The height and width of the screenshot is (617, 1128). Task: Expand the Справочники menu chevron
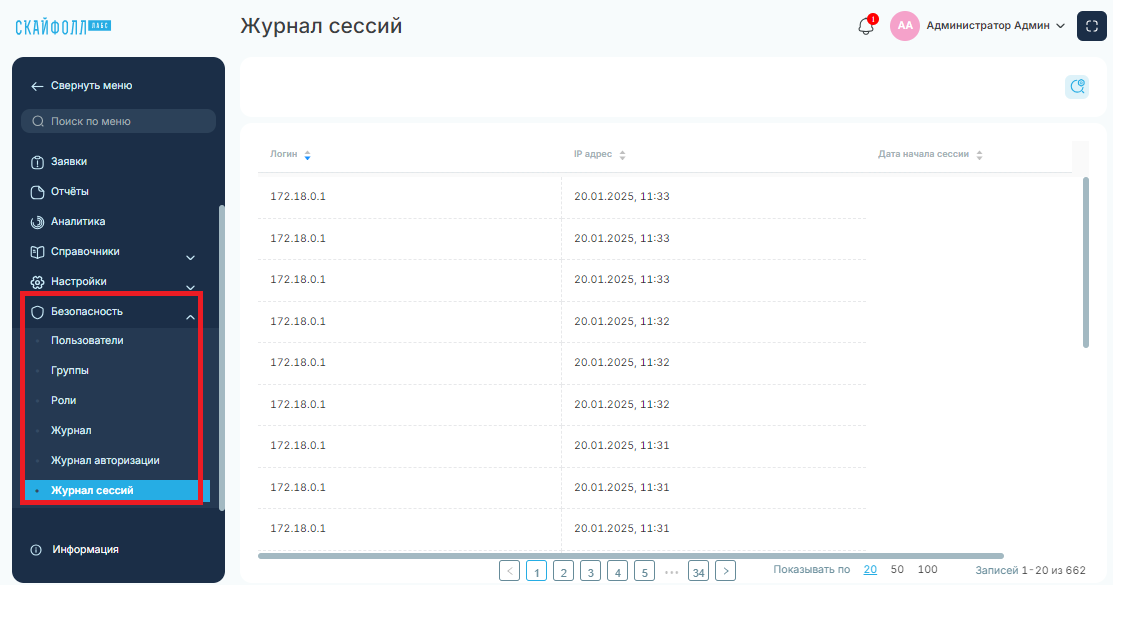pyautogui.click(x=191, y=257)
